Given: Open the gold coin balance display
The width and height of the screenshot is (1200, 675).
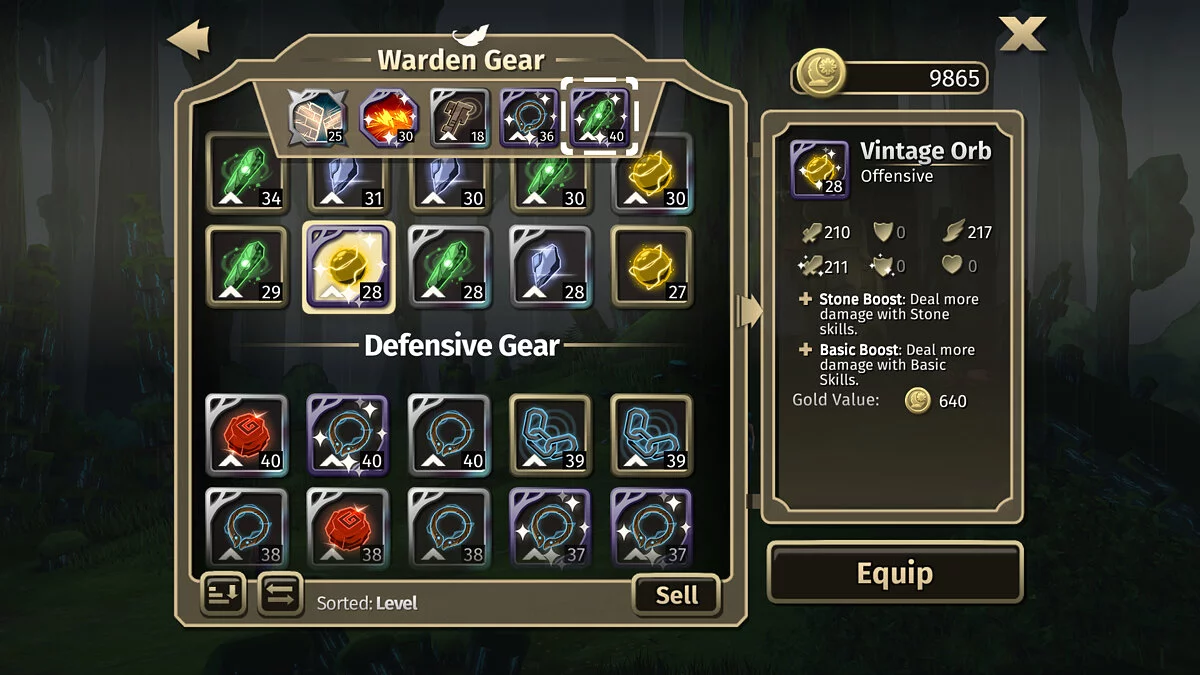Looking at the screenshot, I should (892, 77).
